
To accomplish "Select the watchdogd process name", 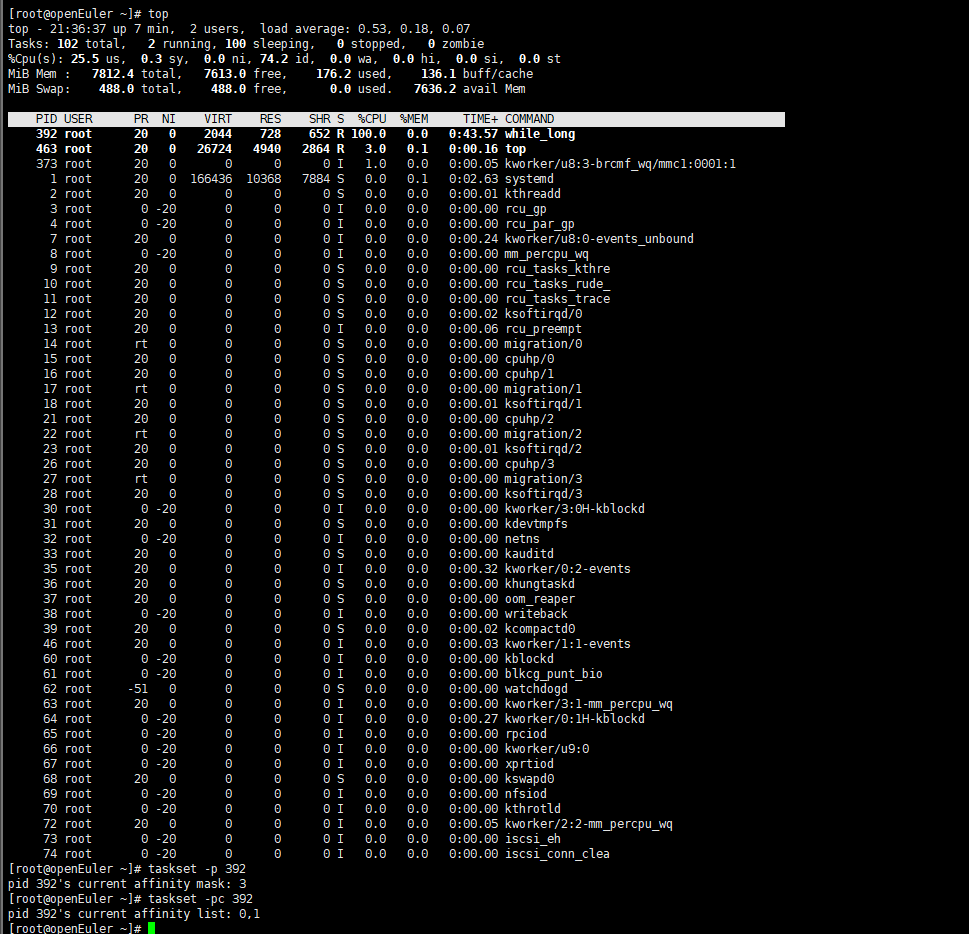I will point(536,689).
